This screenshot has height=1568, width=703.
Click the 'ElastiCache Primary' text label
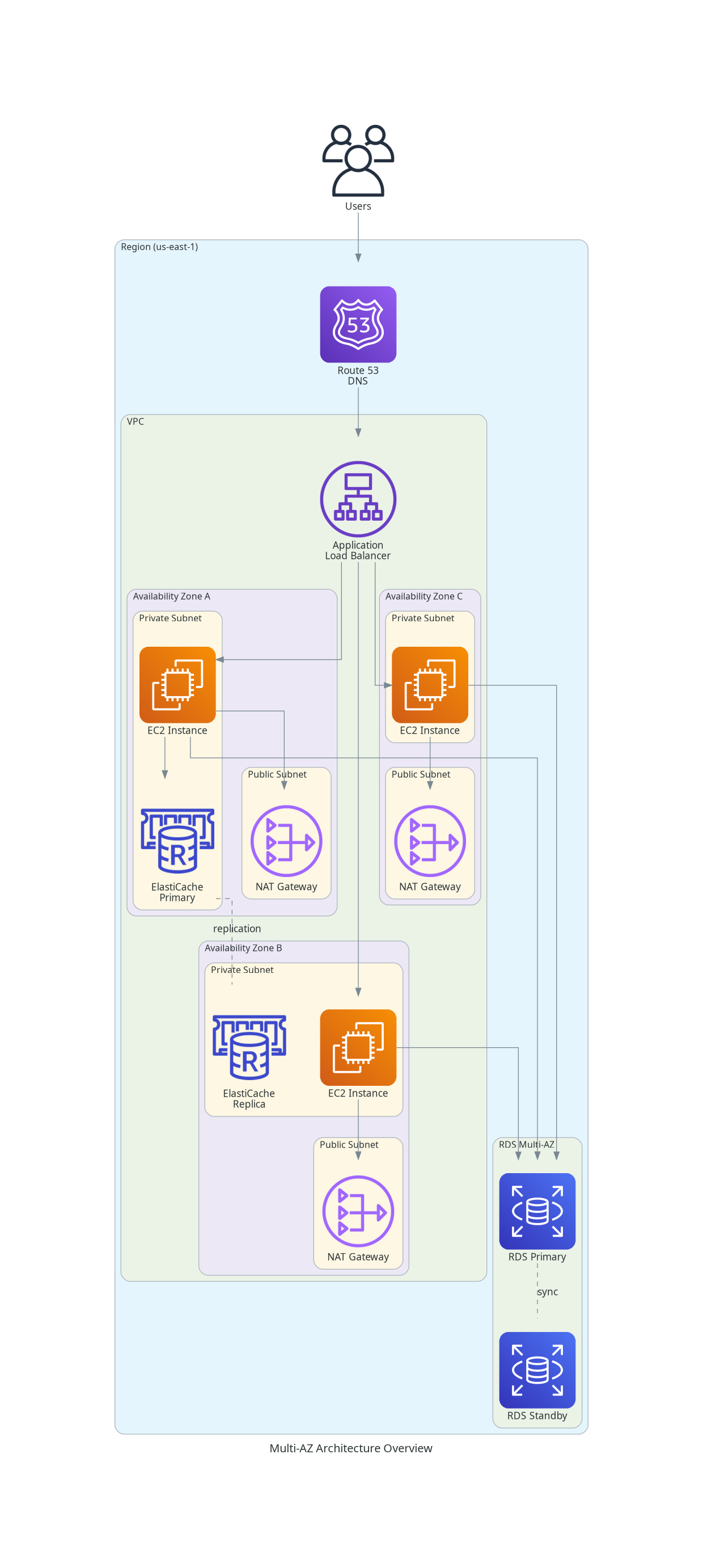[177, 892]
